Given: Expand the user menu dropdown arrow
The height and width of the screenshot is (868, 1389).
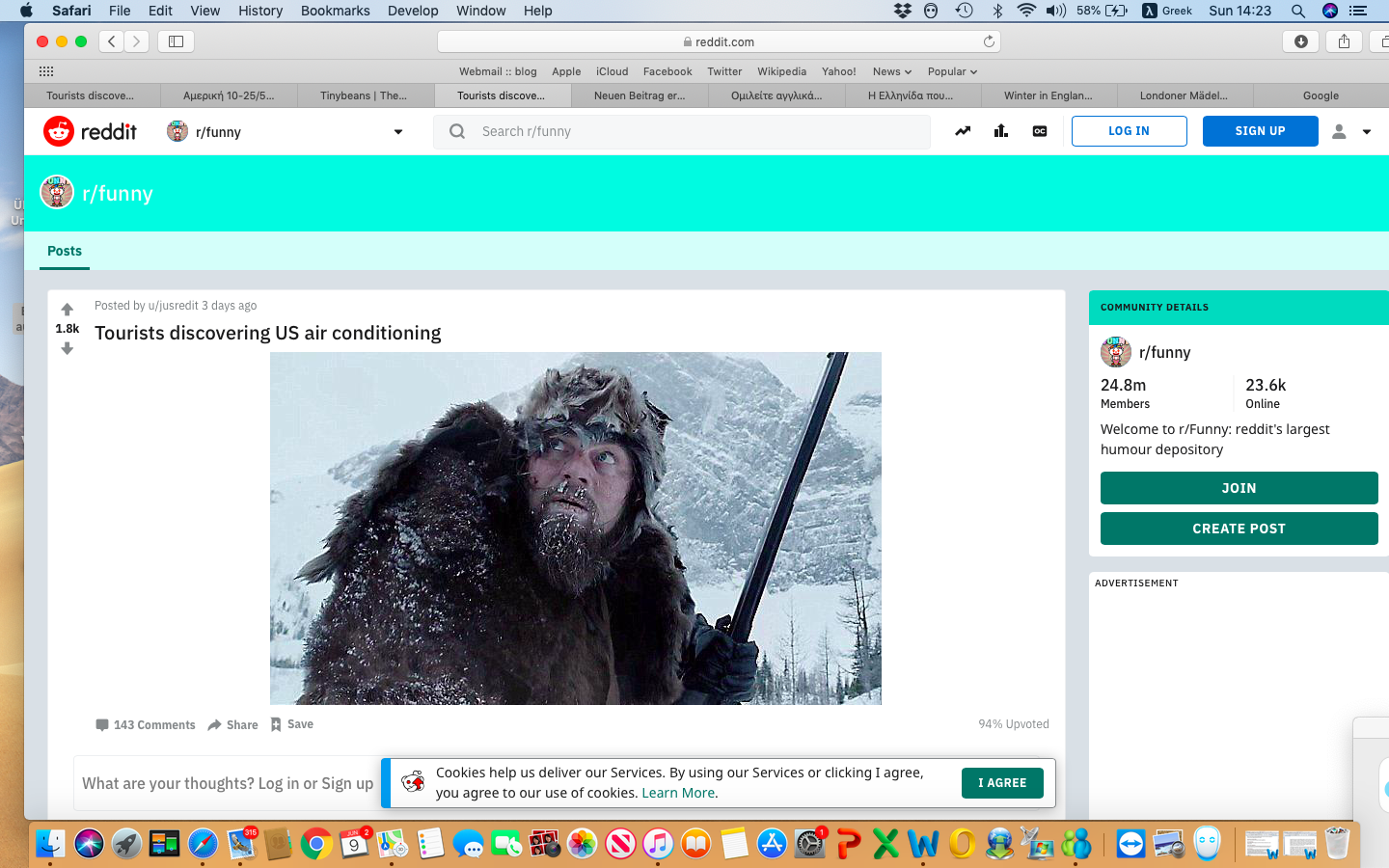Looking at the screenshot, I should 1367,132.
